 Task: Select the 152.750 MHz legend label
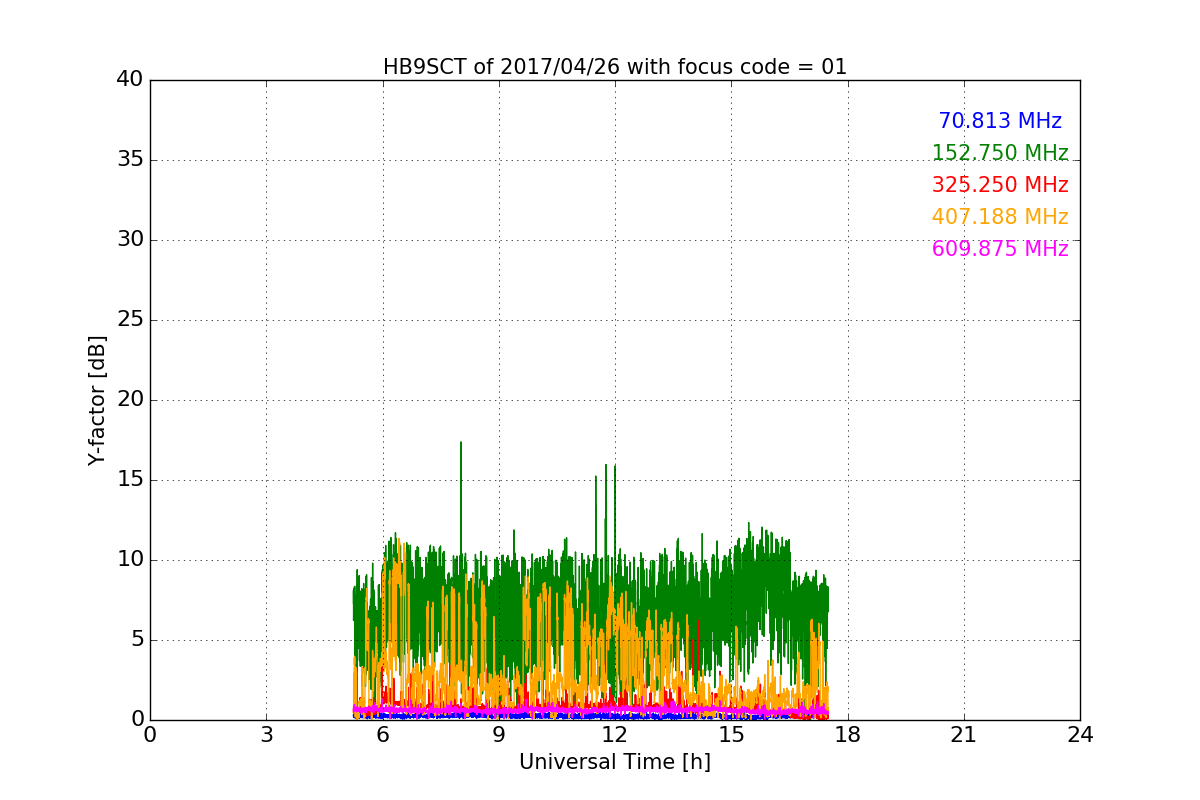coord(1000,153)
